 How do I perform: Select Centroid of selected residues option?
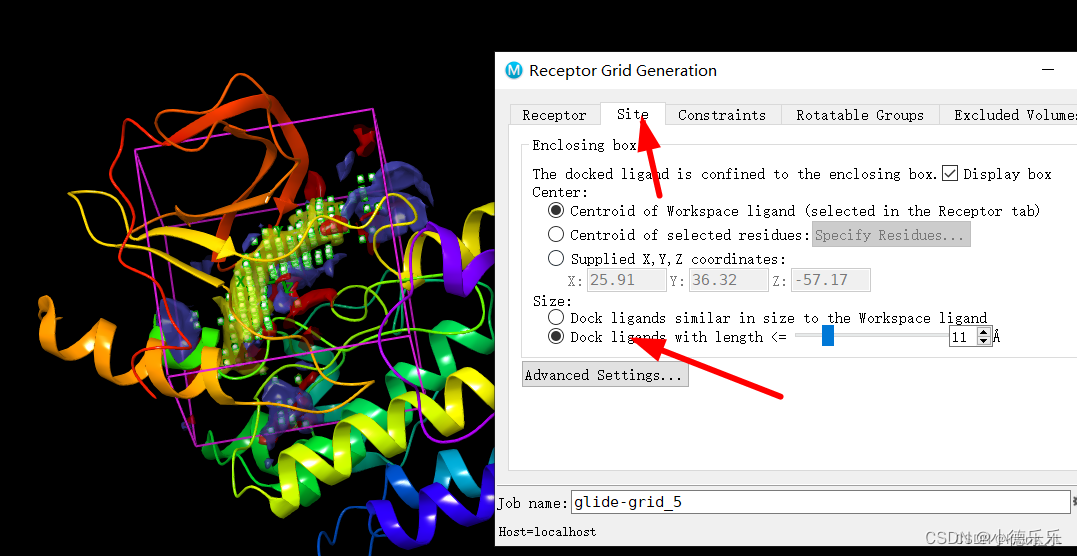click(556, 234)
